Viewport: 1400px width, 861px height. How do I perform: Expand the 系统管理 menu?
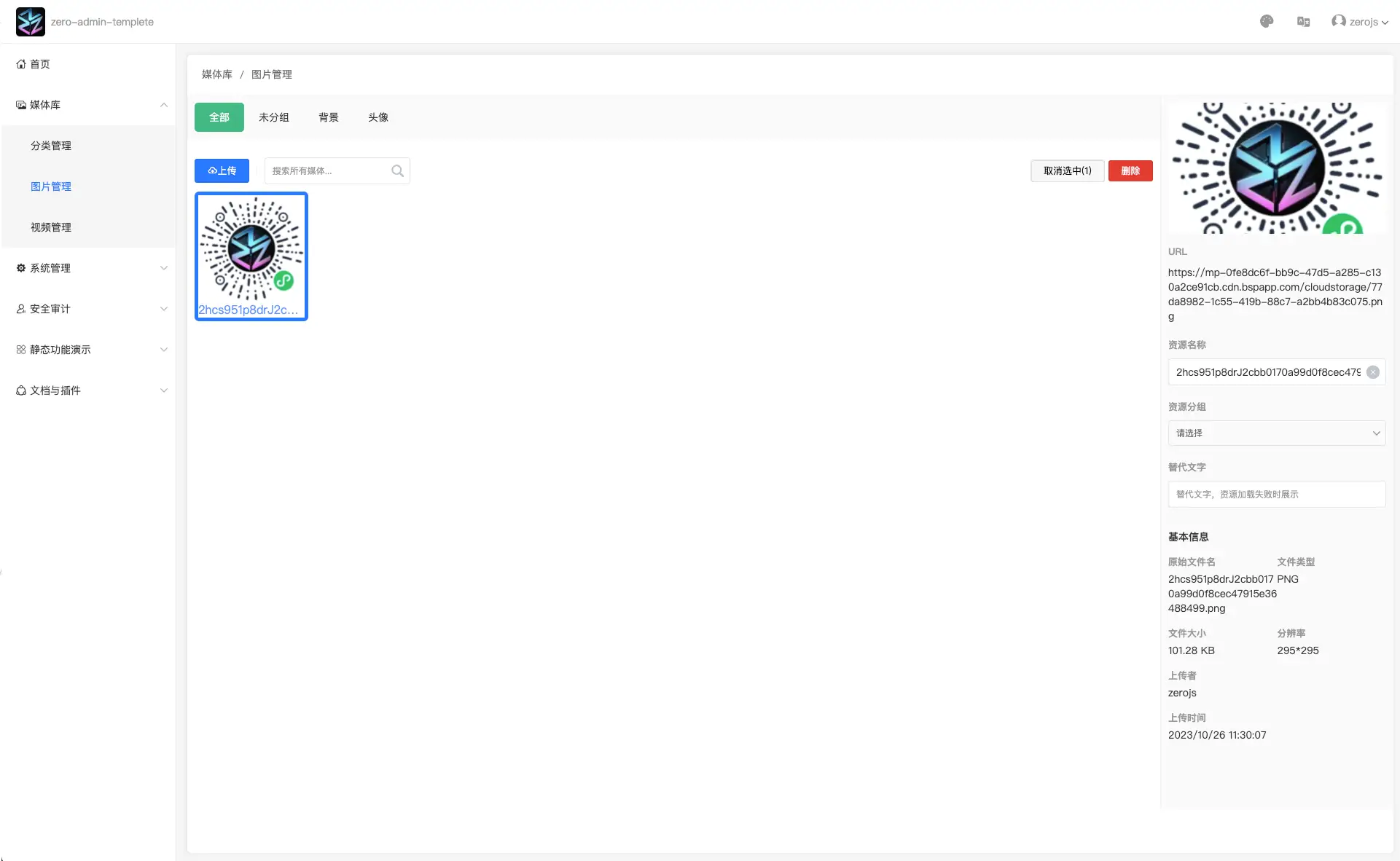point(87,268)
